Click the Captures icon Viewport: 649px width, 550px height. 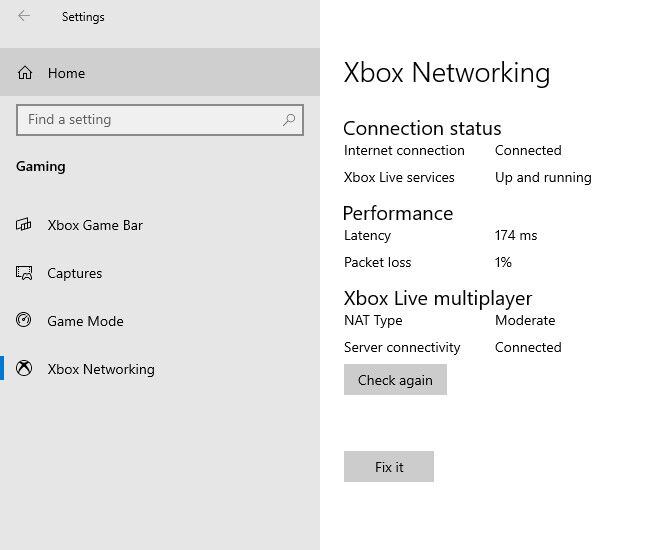(25, 273)
